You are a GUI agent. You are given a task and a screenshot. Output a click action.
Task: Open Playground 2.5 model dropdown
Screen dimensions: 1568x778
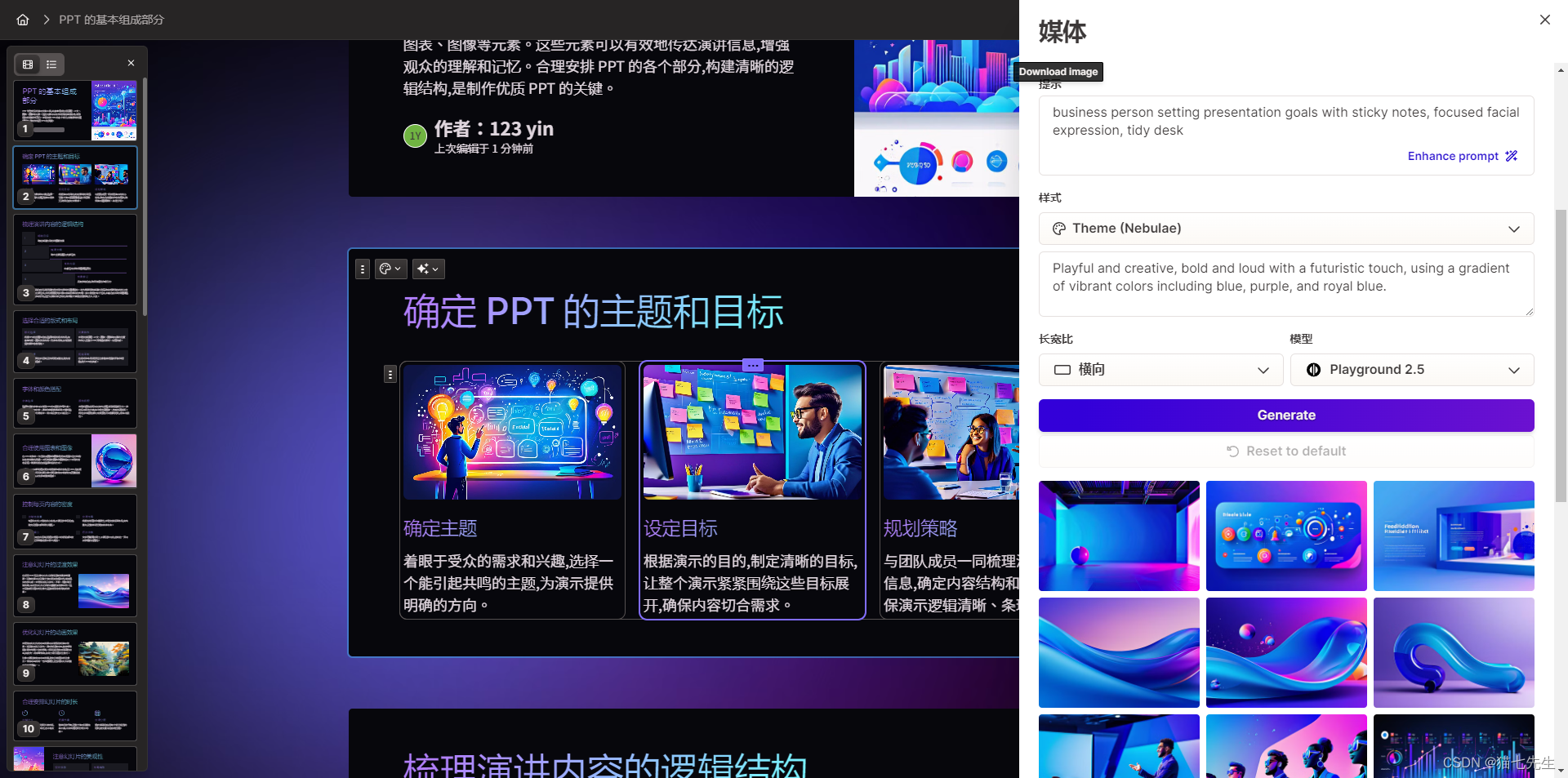1412,370
